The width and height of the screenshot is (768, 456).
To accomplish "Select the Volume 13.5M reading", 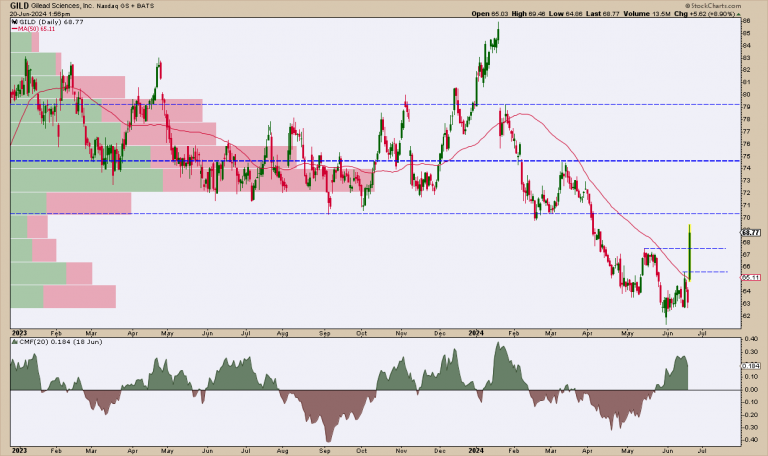I will (x=647, y=14).
